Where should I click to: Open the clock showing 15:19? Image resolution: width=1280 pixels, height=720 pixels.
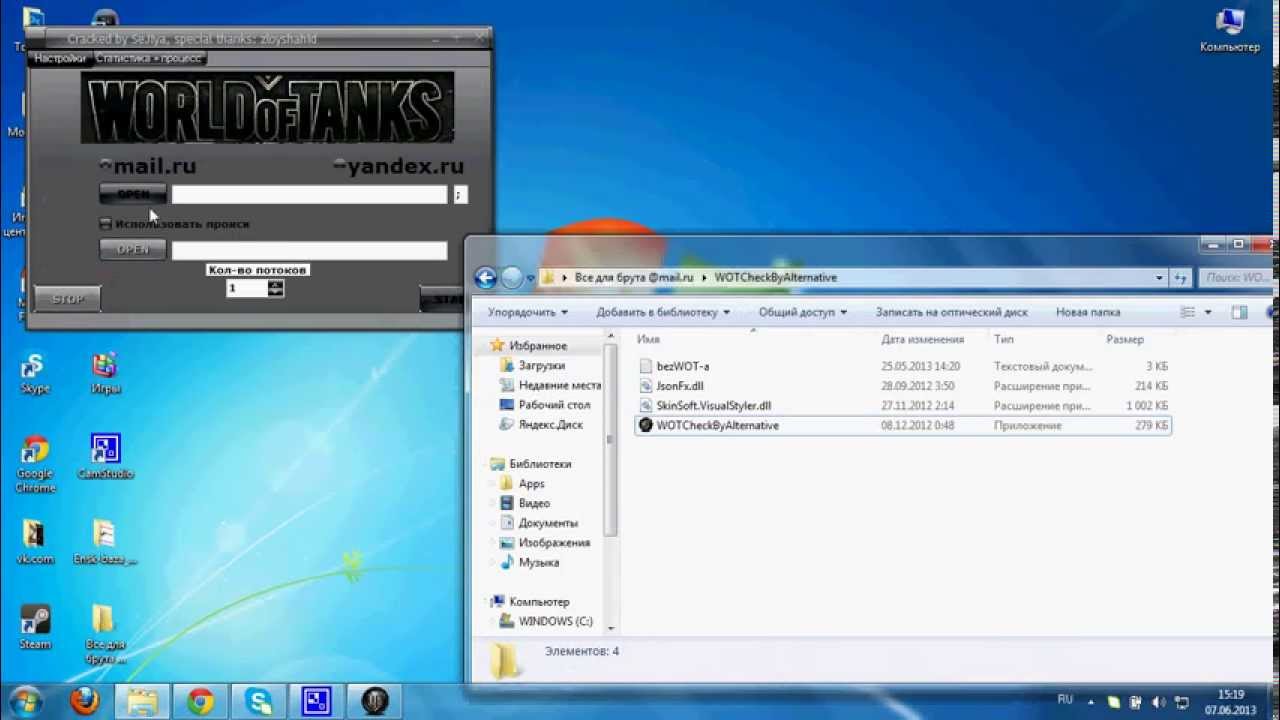(1231, 701)
